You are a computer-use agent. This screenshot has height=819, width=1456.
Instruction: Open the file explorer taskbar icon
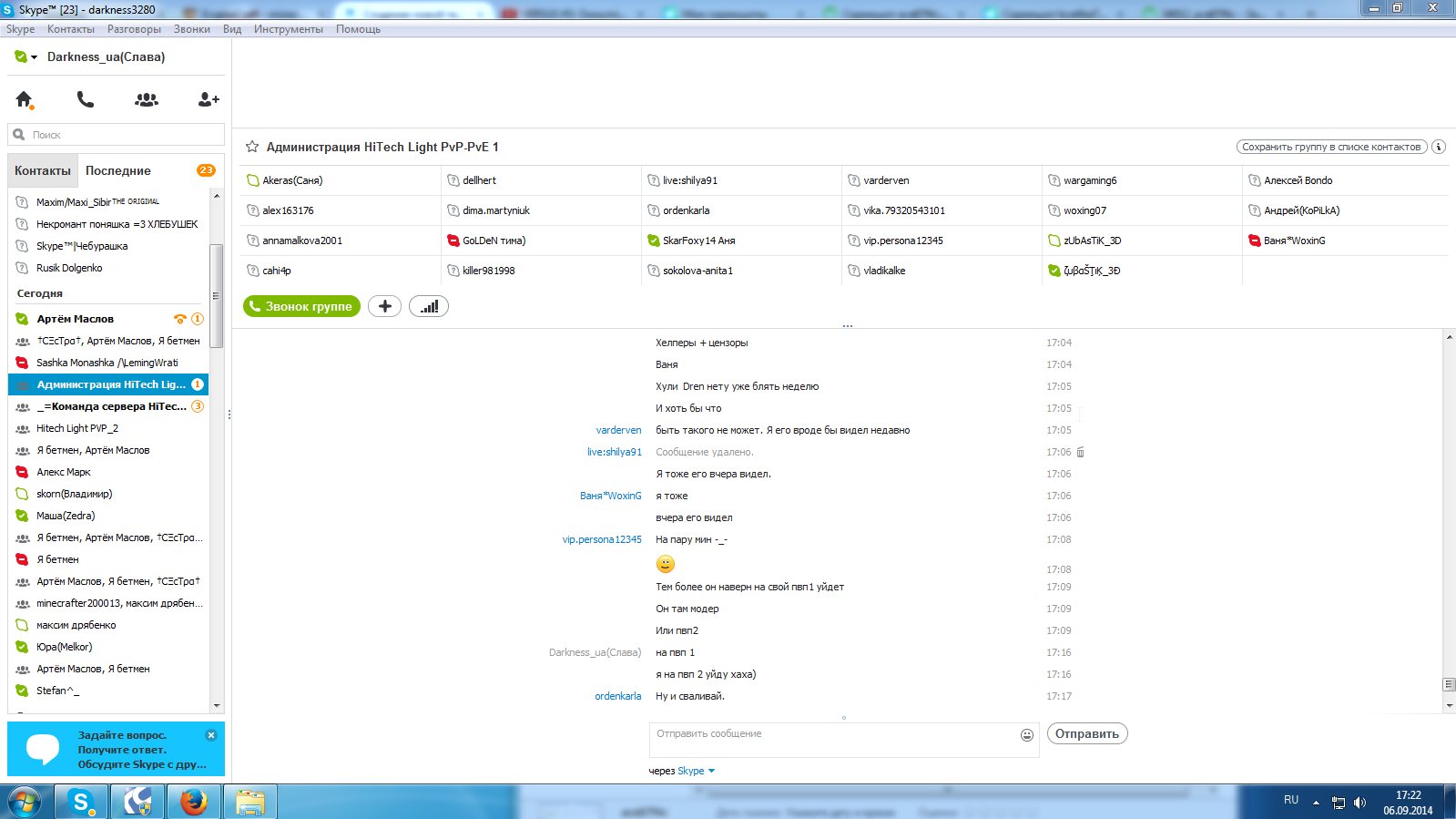250,802
